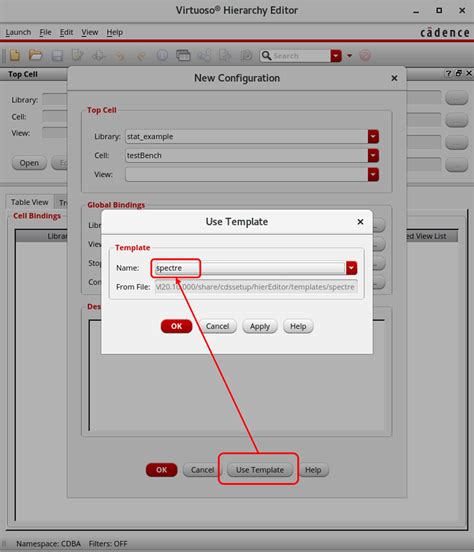The width and height of the screenshot is (474, 552).
Task: Open the Library dropdown showing stat_example
Action: coord(373,137)
